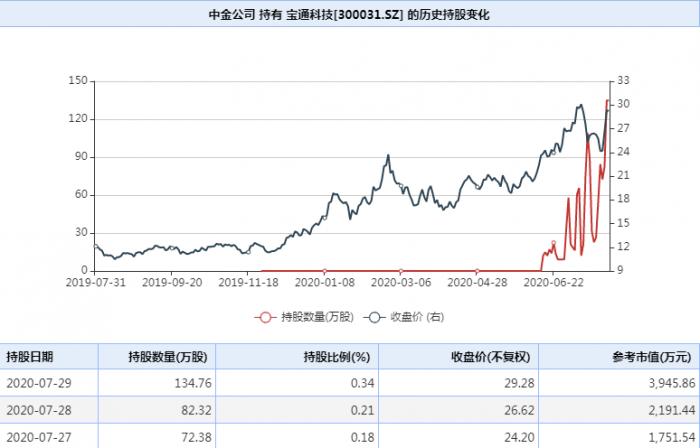Click the first closing price marker at 2019-07-31

(96, 246)
